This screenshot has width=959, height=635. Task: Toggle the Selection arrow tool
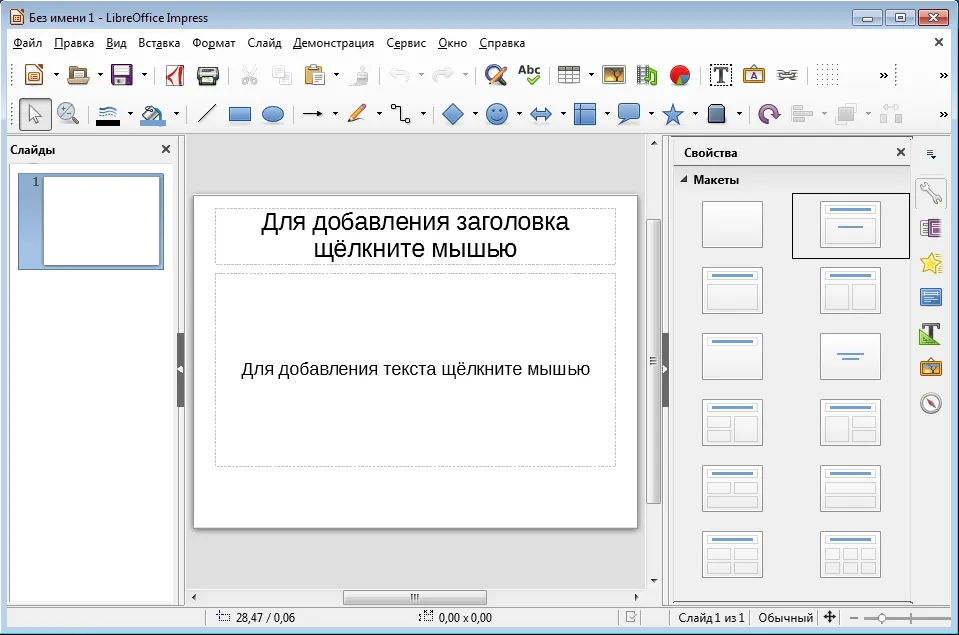35,114
